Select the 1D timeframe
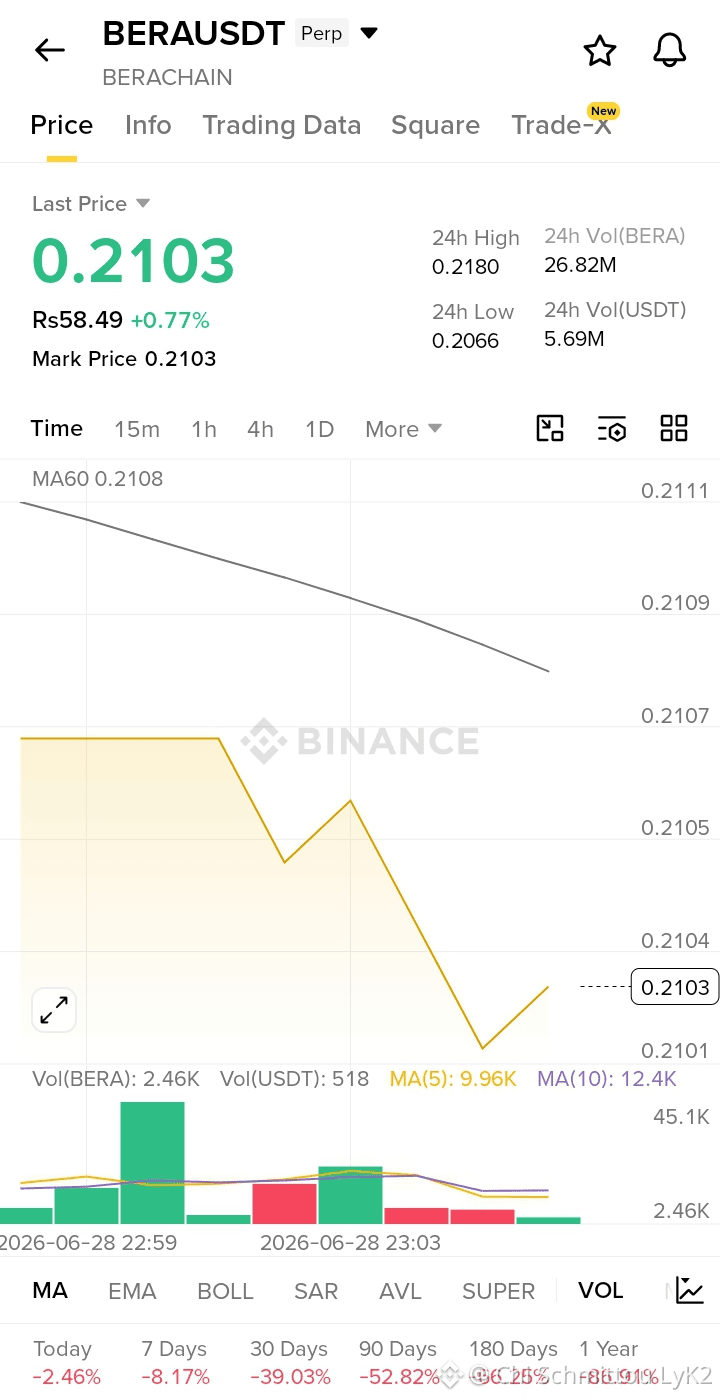The width and height of the screenshot is (720, 1400). click(x=319, y=429)
